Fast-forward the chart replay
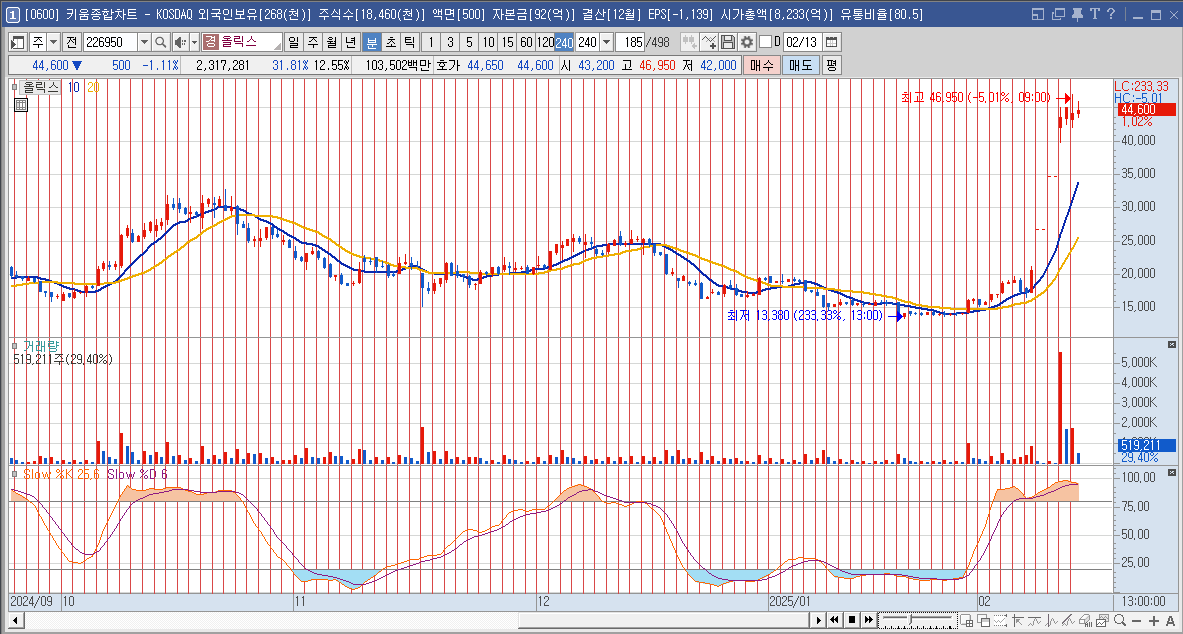1183x634 pixels. pos(869,620)
